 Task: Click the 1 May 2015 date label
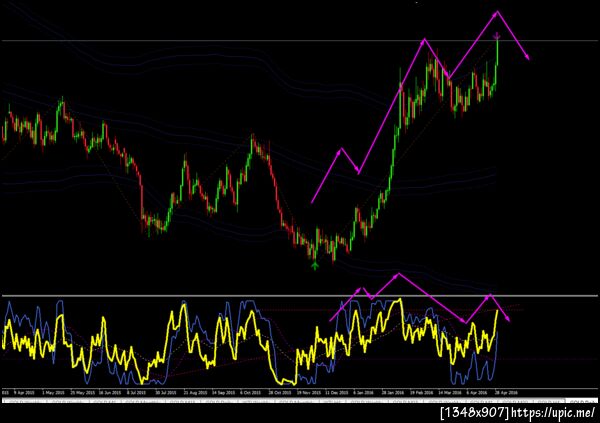point(53,393)
